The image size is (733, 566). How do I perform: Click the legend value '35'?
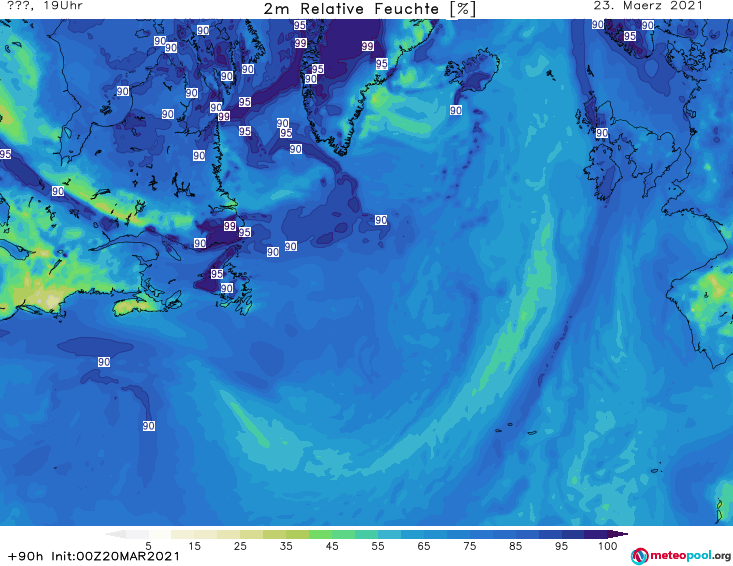286,546
